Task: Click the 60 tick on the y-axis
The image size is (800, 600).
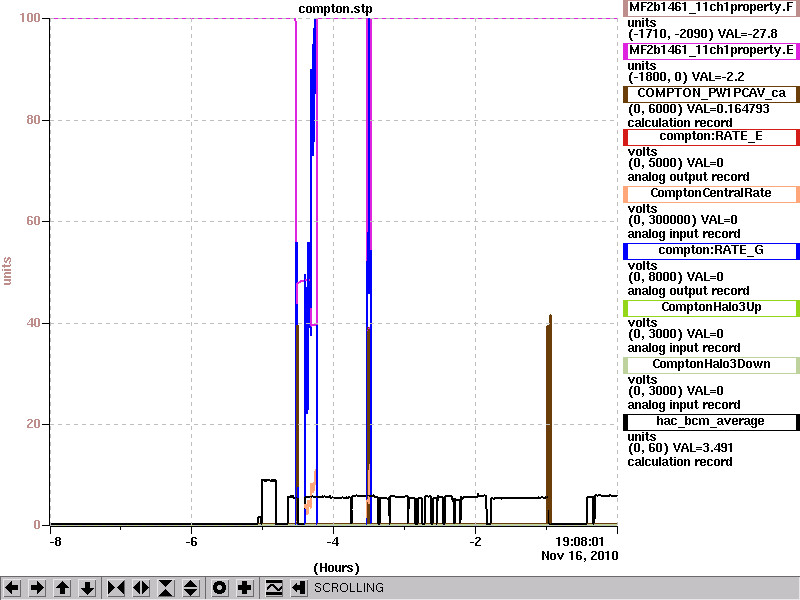Action: pyautogui.click(x=33, y=221)
